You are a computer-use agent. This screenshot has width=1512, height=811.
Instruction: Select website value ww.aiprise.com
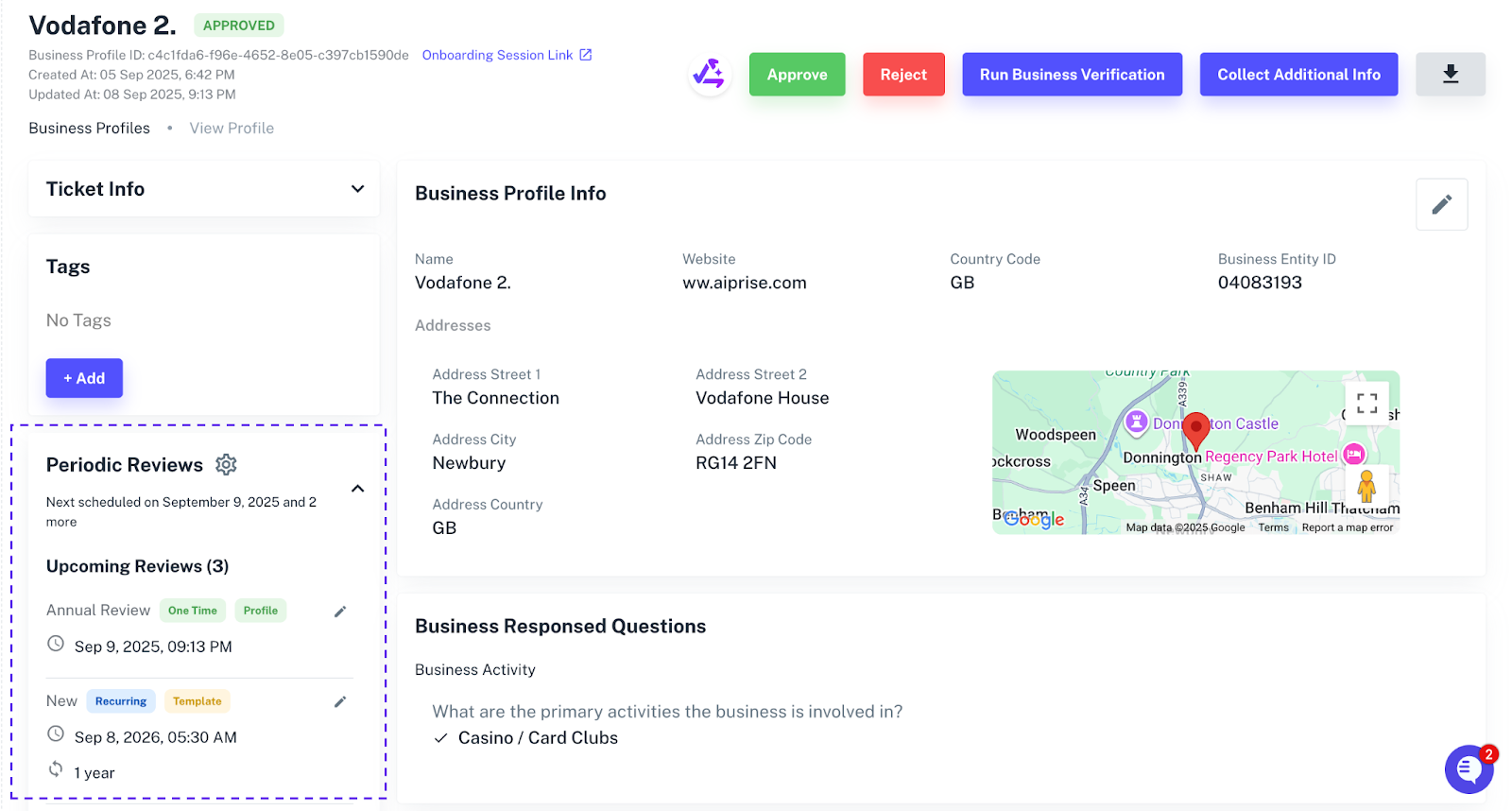pyautogui.click(x=745, y=283)
